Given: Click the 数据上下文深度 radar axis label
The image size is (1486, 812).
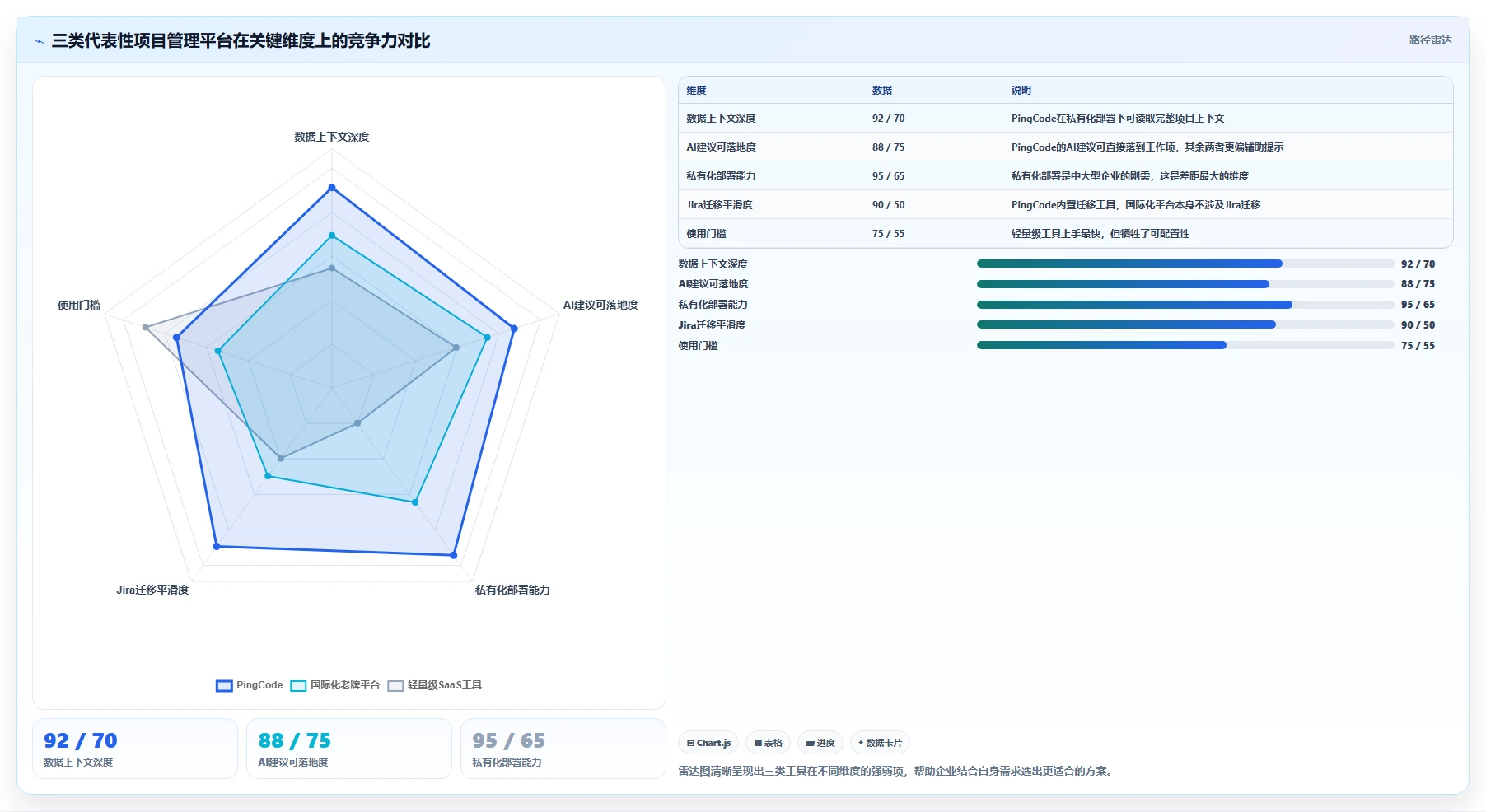Looking at the screenshot, I should [x=332, y=137].
